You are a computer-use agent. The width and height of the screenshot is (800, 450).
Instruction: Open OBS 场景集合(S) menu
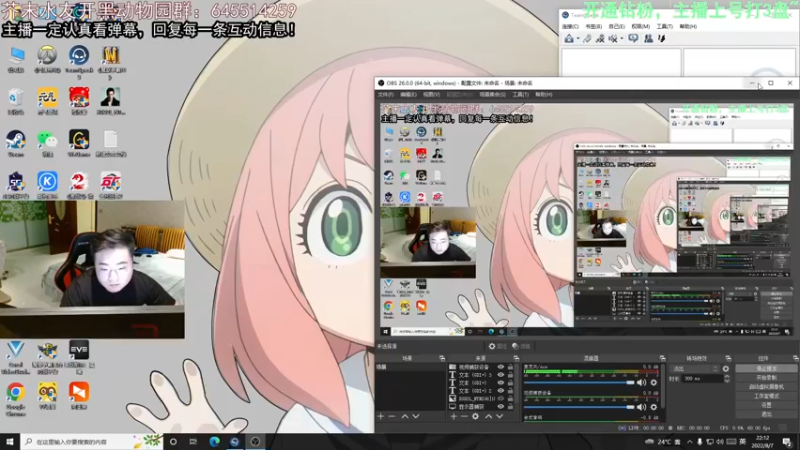point(492,94)
